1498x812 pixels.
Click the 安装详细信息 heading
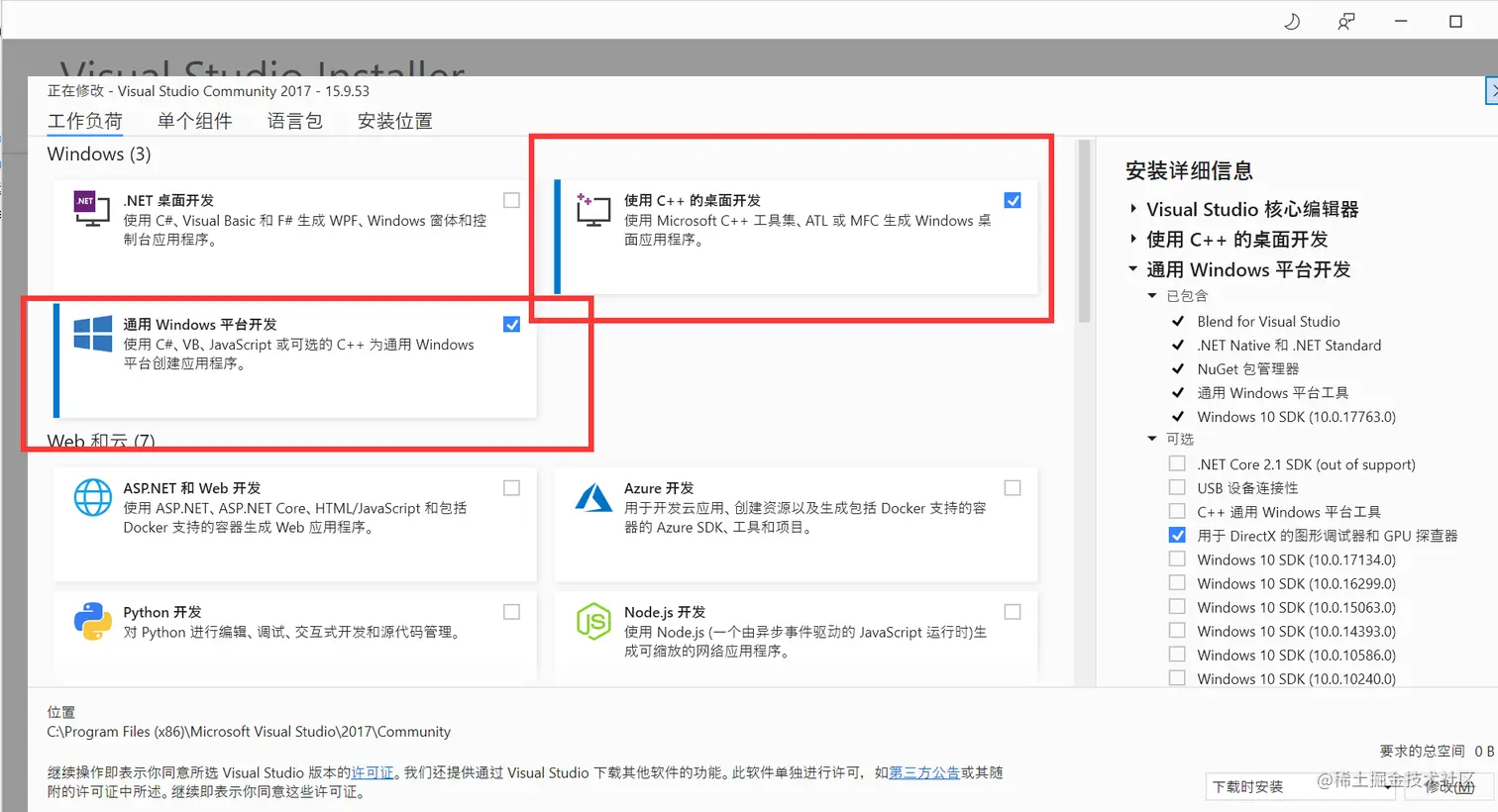tap(1189, 171)
